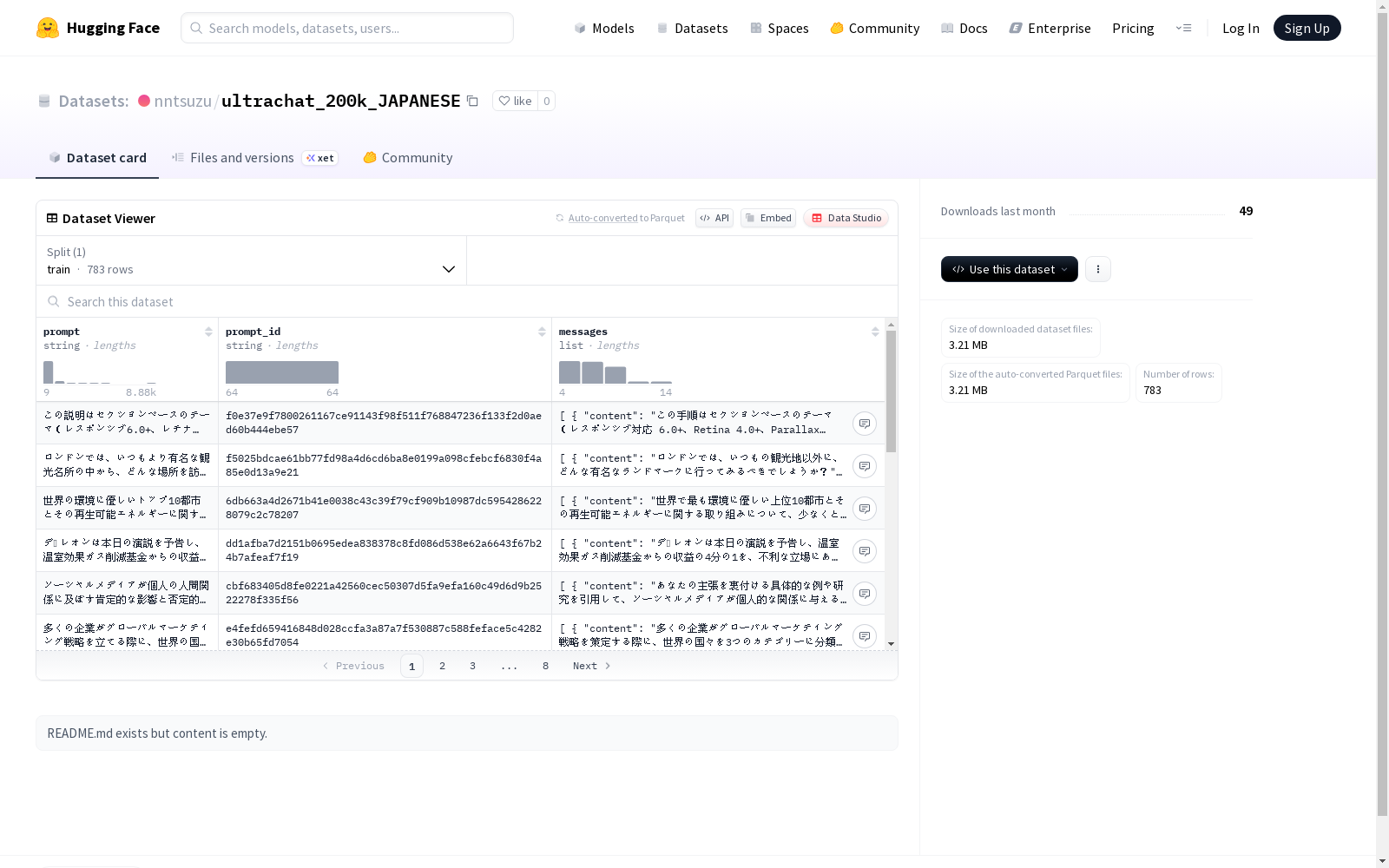Viewport: 1389px width, 868px height.
Task: Switch to Files and versions tab
Action: pyautogui.click(x=254, y=157)
